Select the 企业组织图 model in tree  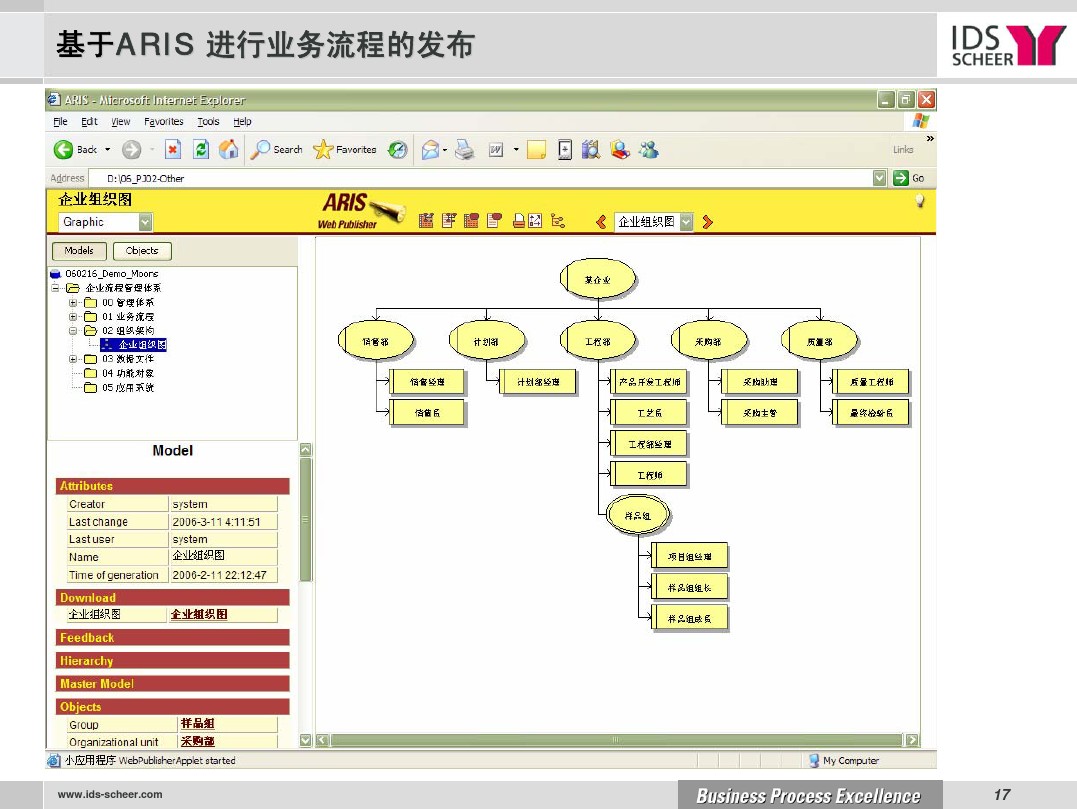coord(134,345)
